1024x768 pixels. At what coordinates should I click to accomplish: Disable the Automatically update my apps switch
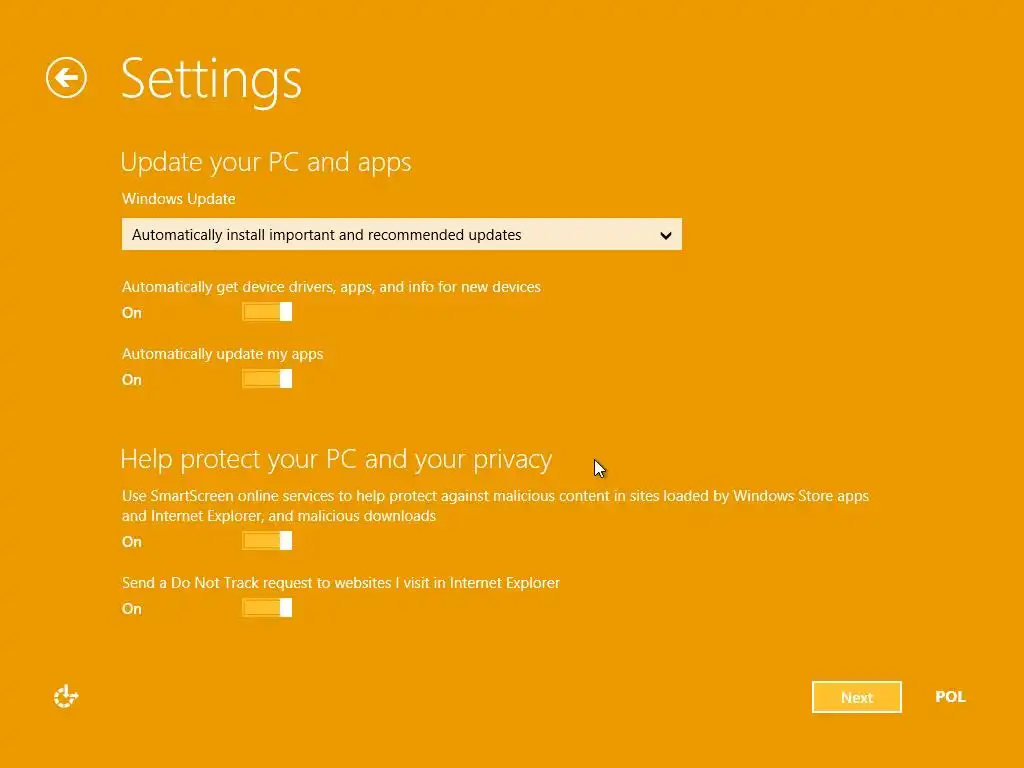(x=267, y=379)
